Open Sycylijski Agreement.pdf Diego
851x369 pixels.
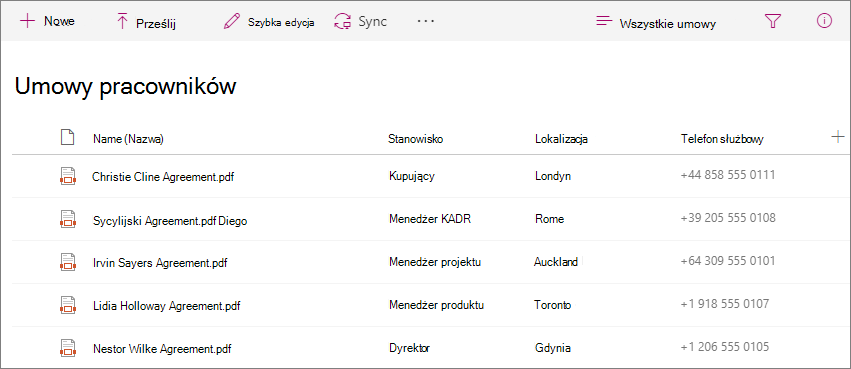click(x=170, y=221)
